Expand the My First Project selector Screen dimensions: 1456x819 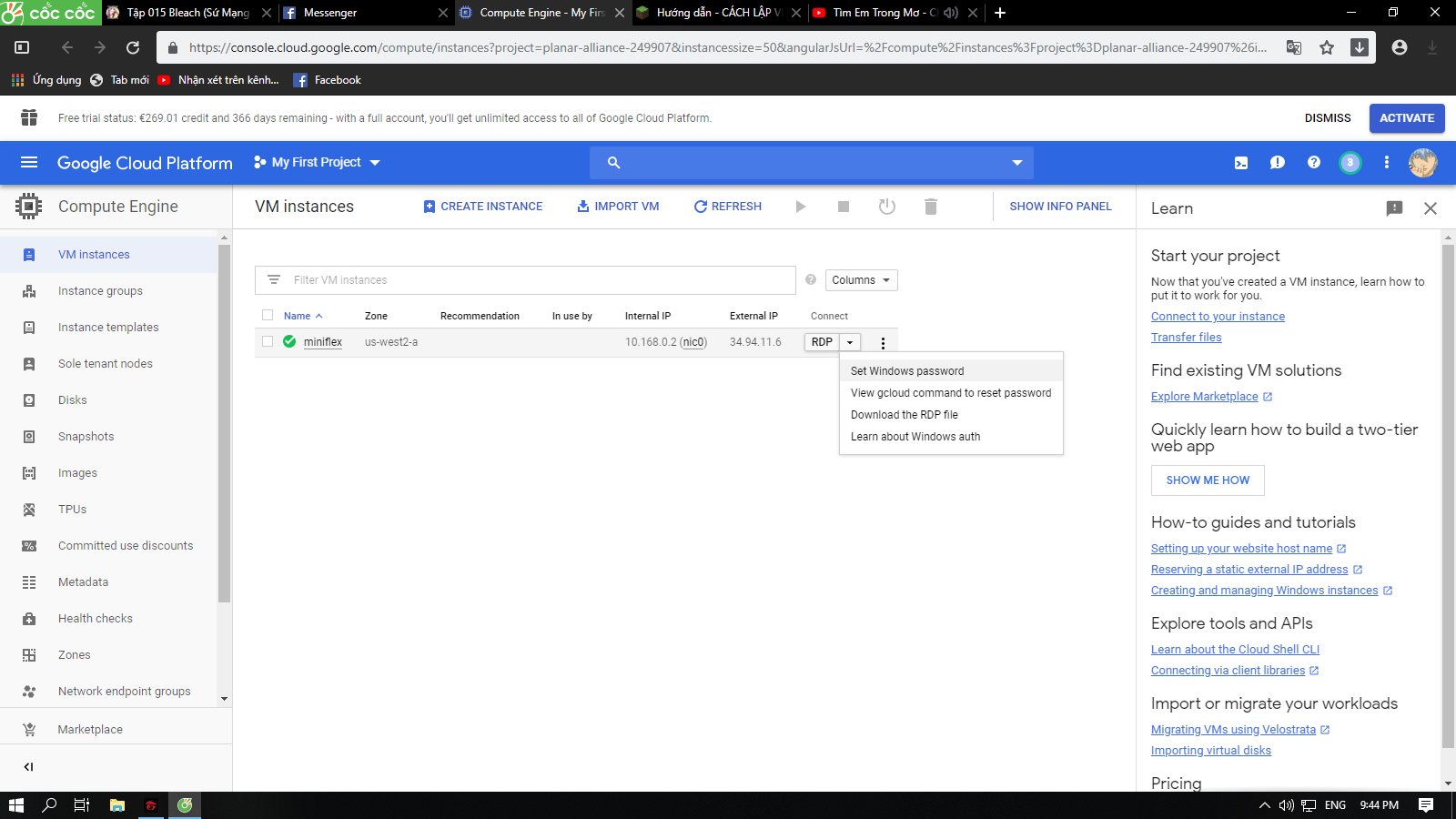tap(317, 162)
